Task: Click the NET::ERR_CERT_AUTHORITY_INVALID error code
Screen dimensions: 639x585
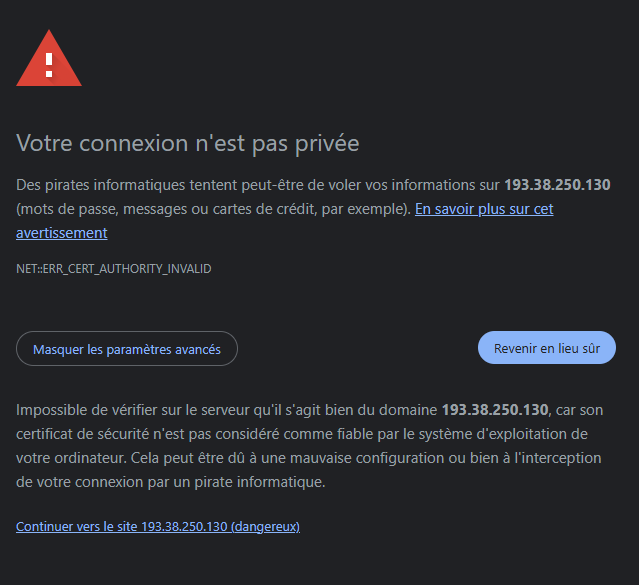Action: (114, 269)
